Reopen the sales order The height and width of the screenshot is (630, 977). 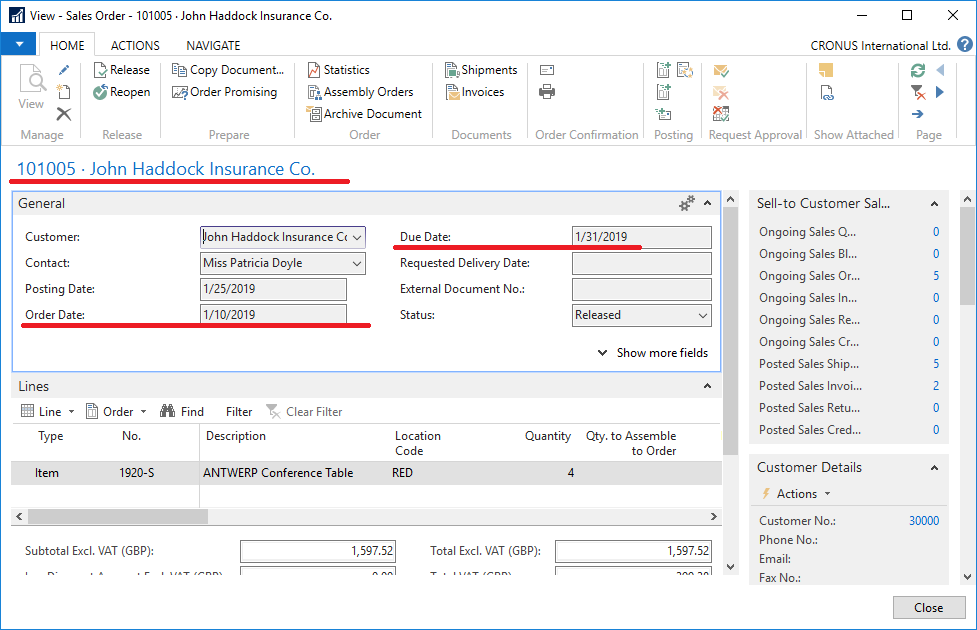point(122,92)
